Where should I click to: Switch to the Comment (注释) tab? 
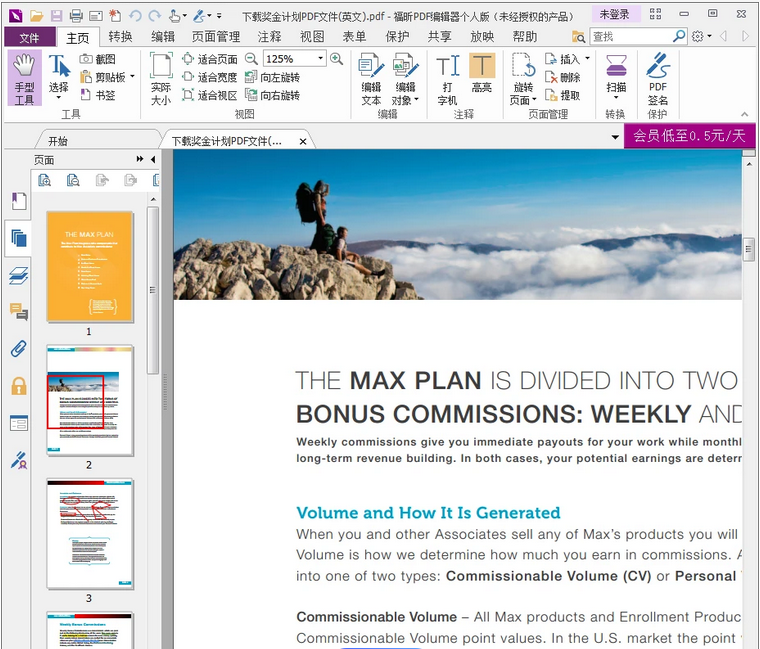tap(269, 37)
